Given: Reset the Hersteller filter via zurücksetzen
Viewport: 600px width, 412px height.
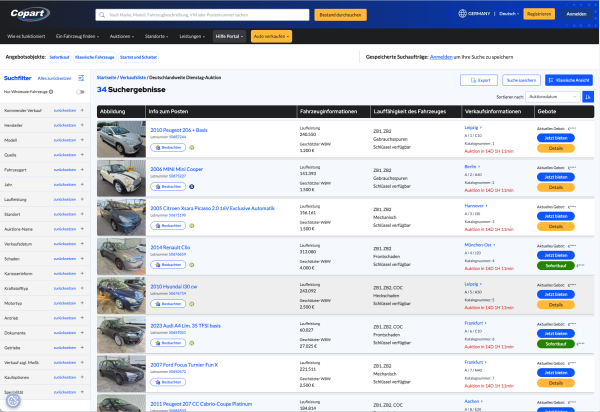Looking at the screenshot, I should pos(65,125).
